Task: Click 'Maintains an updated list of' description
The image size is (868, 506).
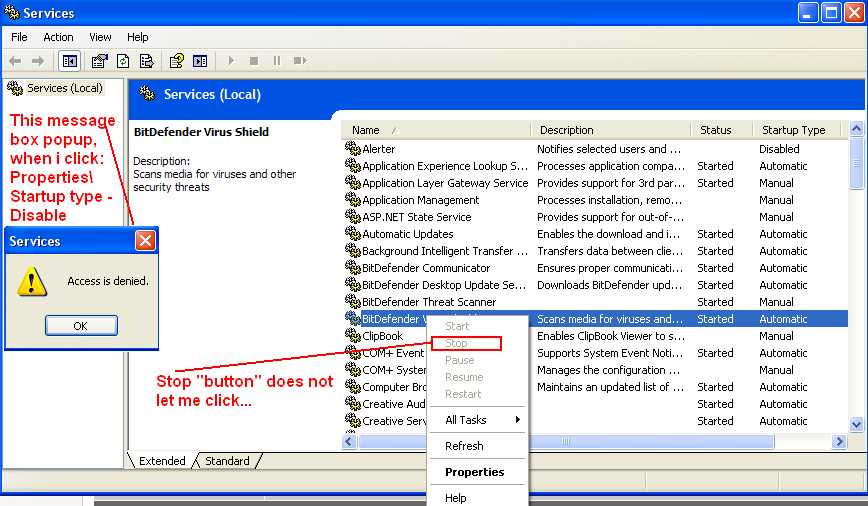Action: point(610,387)
